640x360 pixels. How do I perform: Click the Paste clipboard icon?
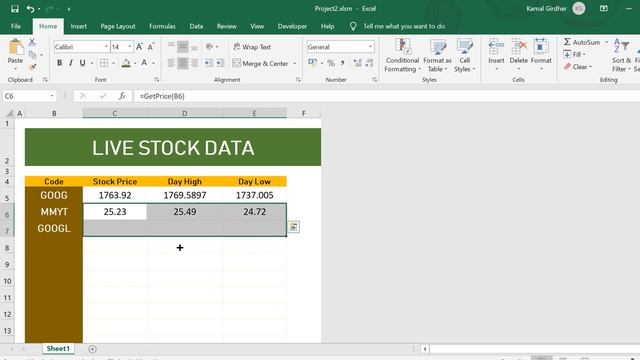16,47
